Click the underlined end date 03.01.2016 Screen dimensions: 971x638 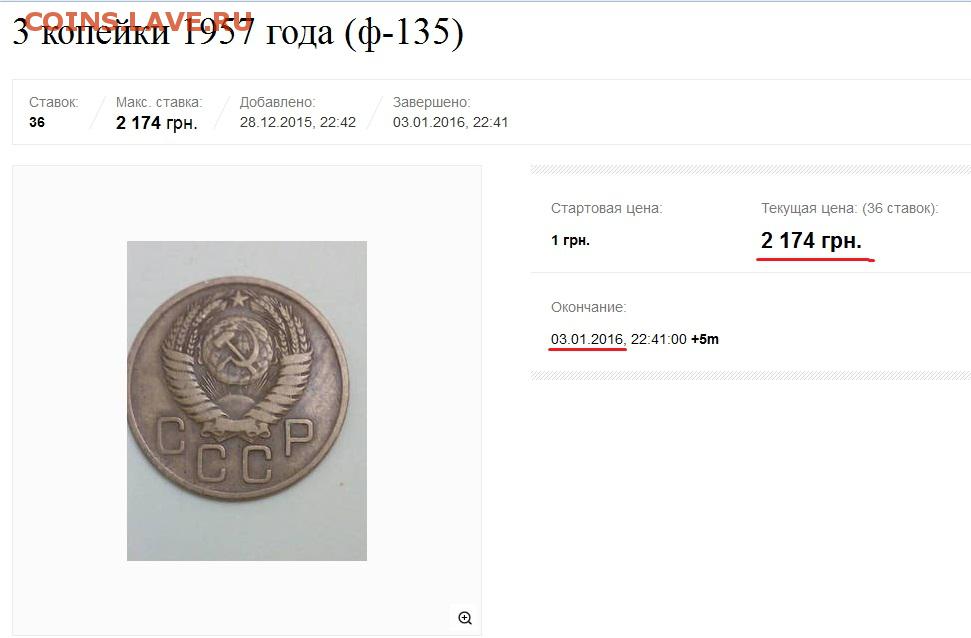tap(587, 339)
